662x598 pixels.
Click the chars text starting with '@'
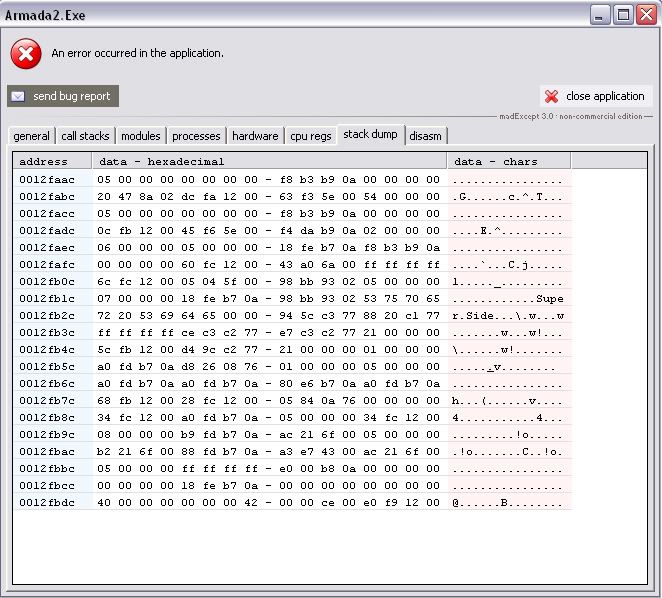(x=508, y=503)
